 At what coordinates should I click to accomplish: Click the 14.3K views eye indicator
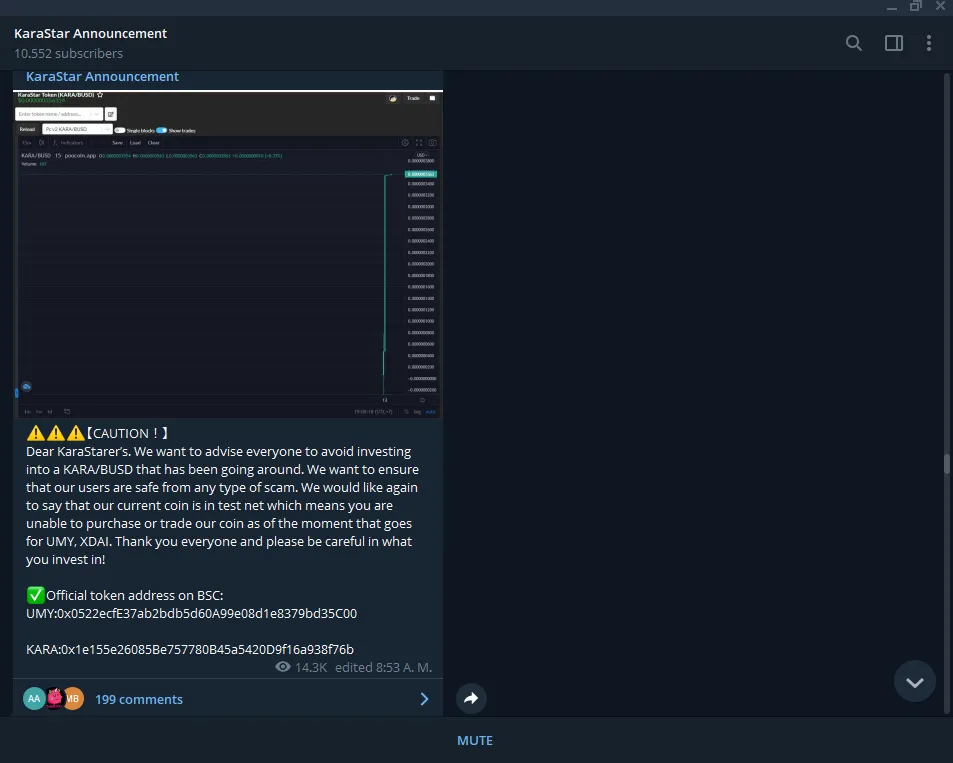301,668
